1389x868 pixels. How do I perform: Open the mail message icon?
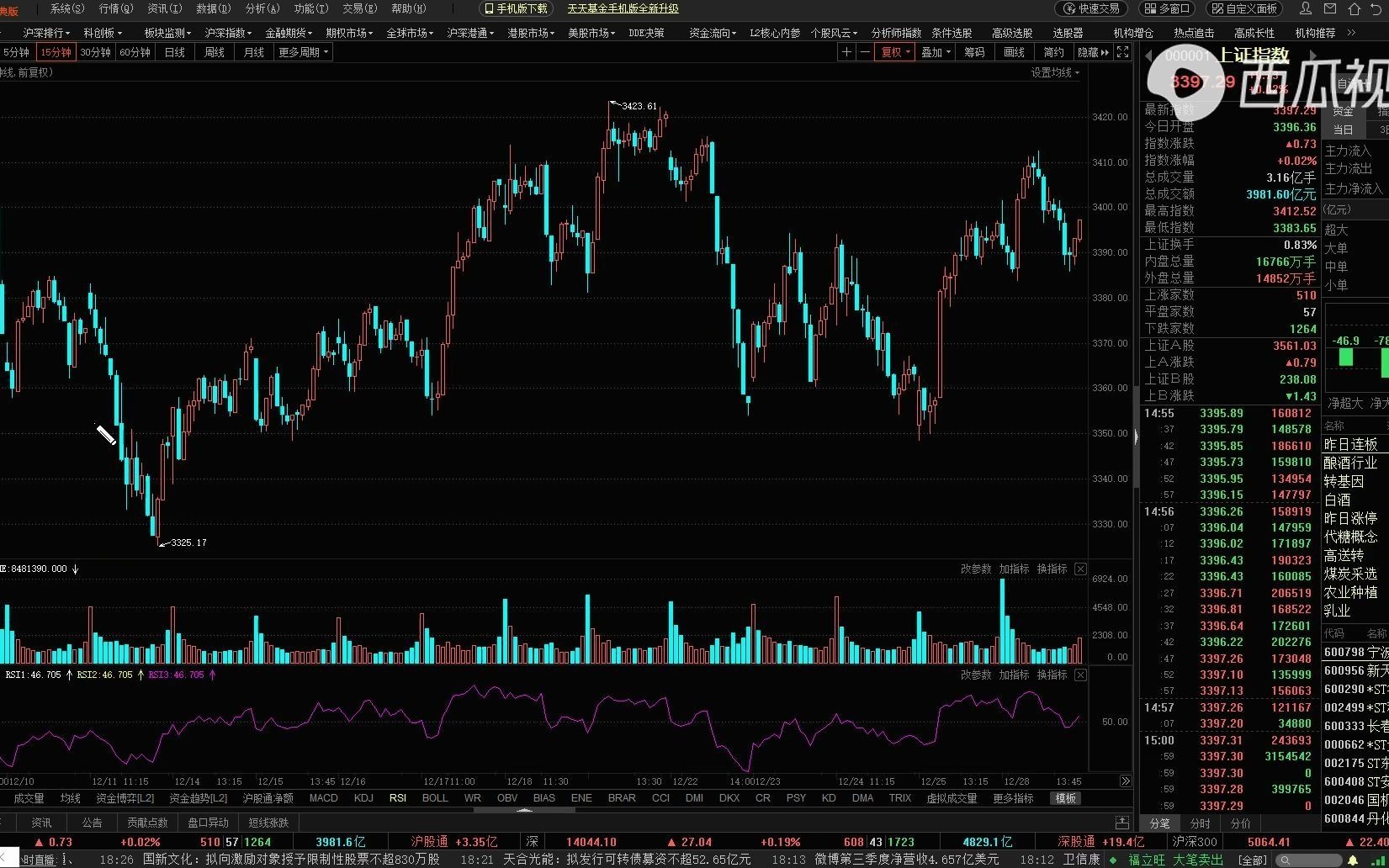[1330, 9]
